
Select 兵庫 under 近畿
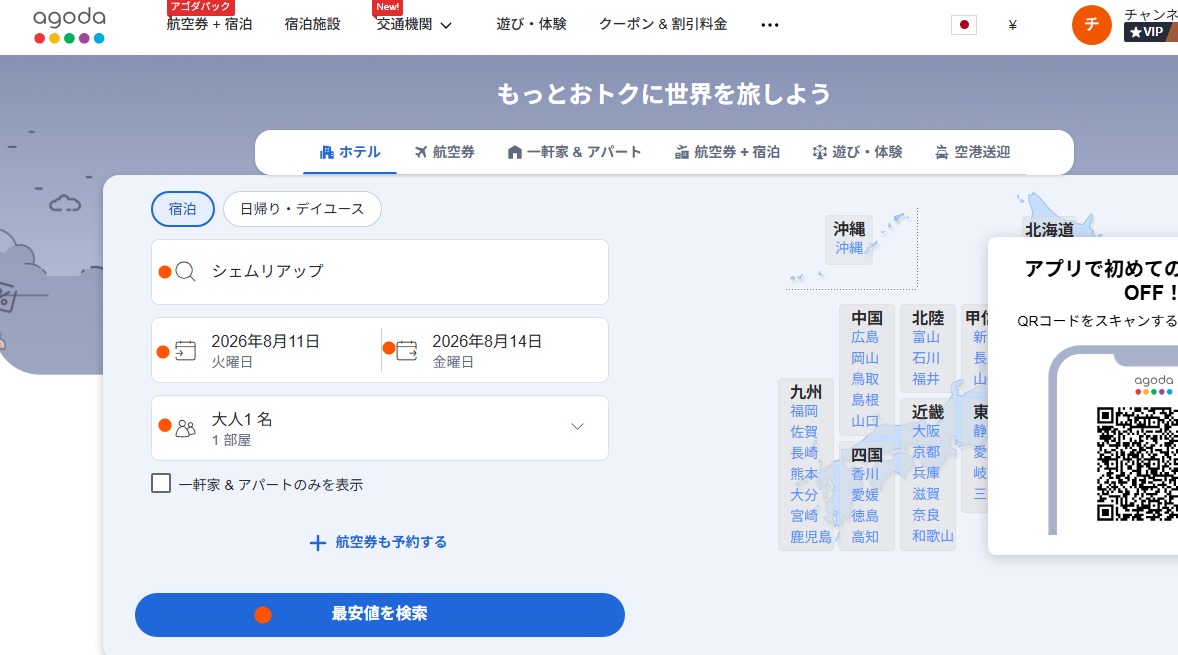point(926,473)
